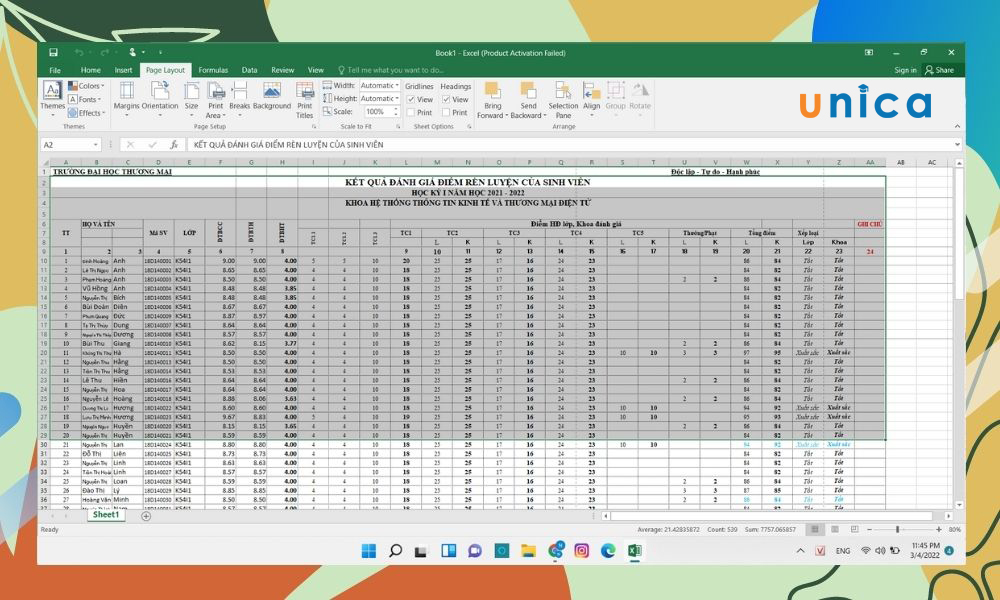1000x600 pixels.
Task: Open the Selection Pane
Action: pyautogui.click(x=563, y=100)
